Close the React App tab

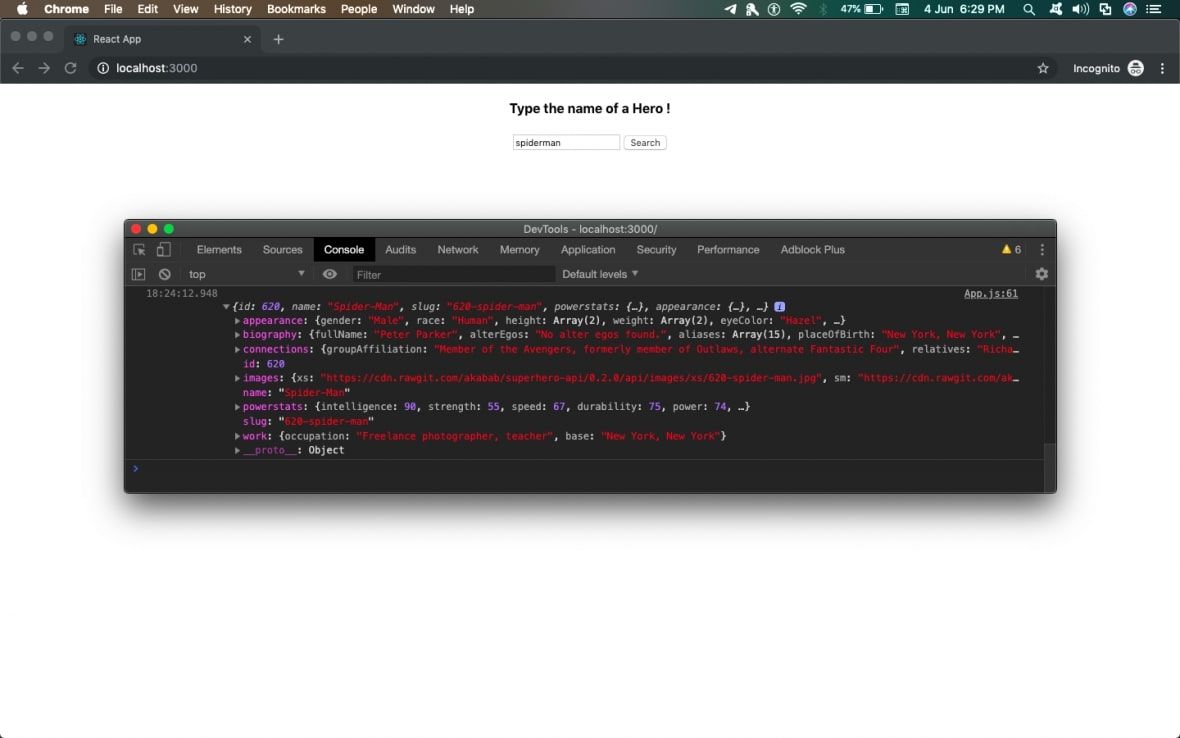[x=248, y=39]
